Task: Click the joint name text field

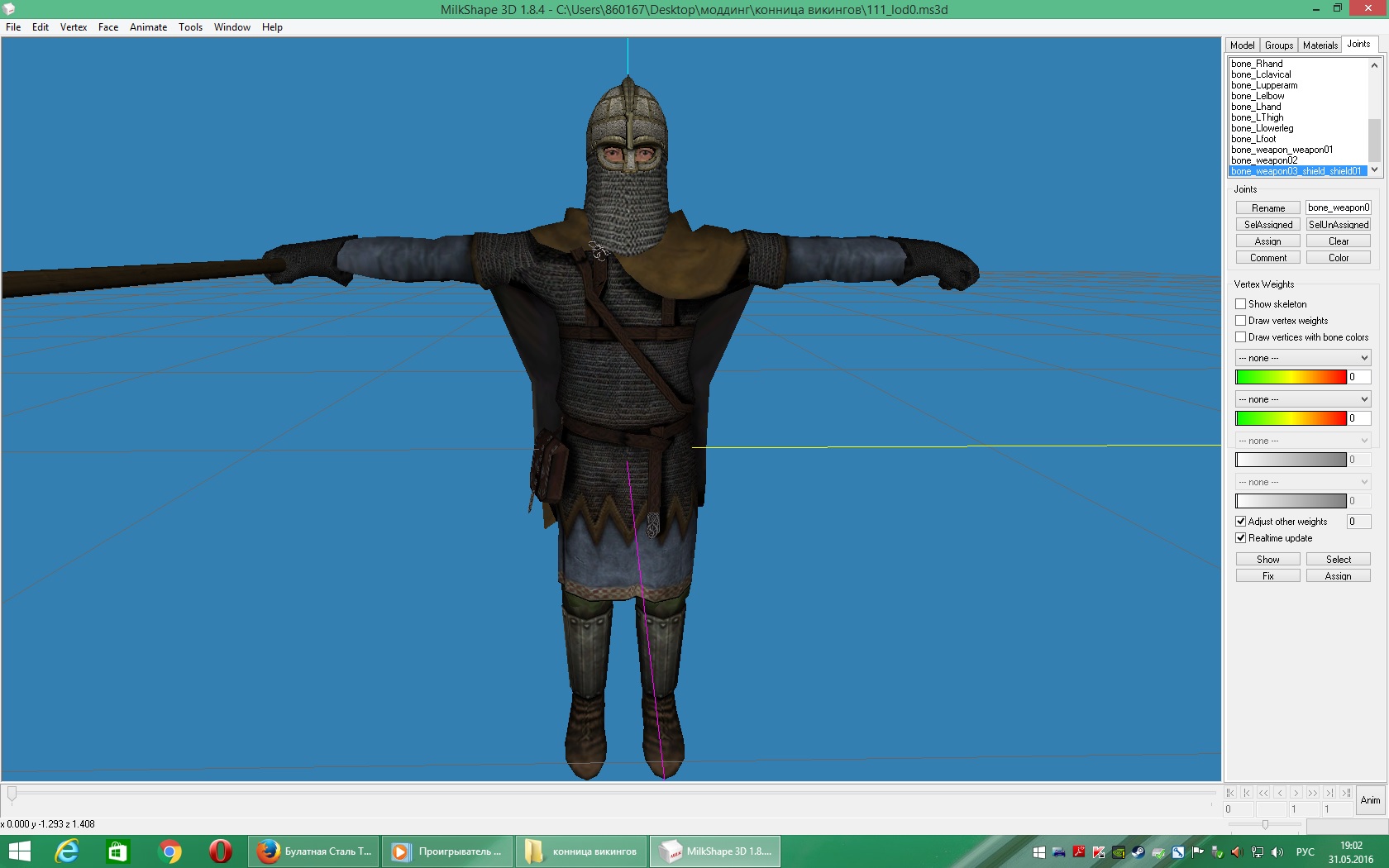Action: tap(1338, 207)
